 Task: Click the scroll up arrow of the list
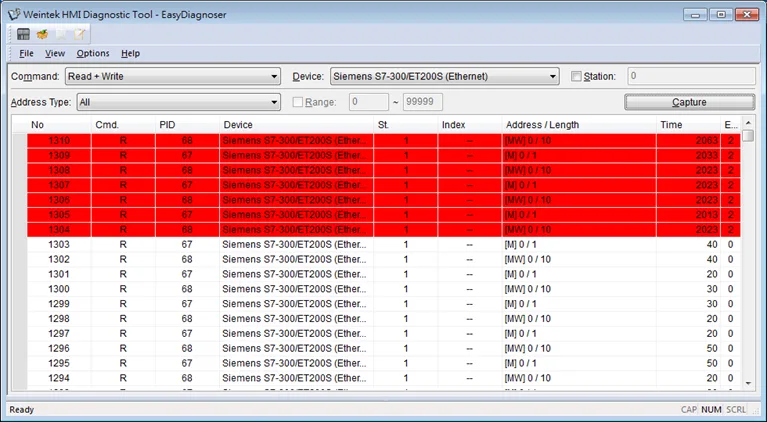pos(748,122)
